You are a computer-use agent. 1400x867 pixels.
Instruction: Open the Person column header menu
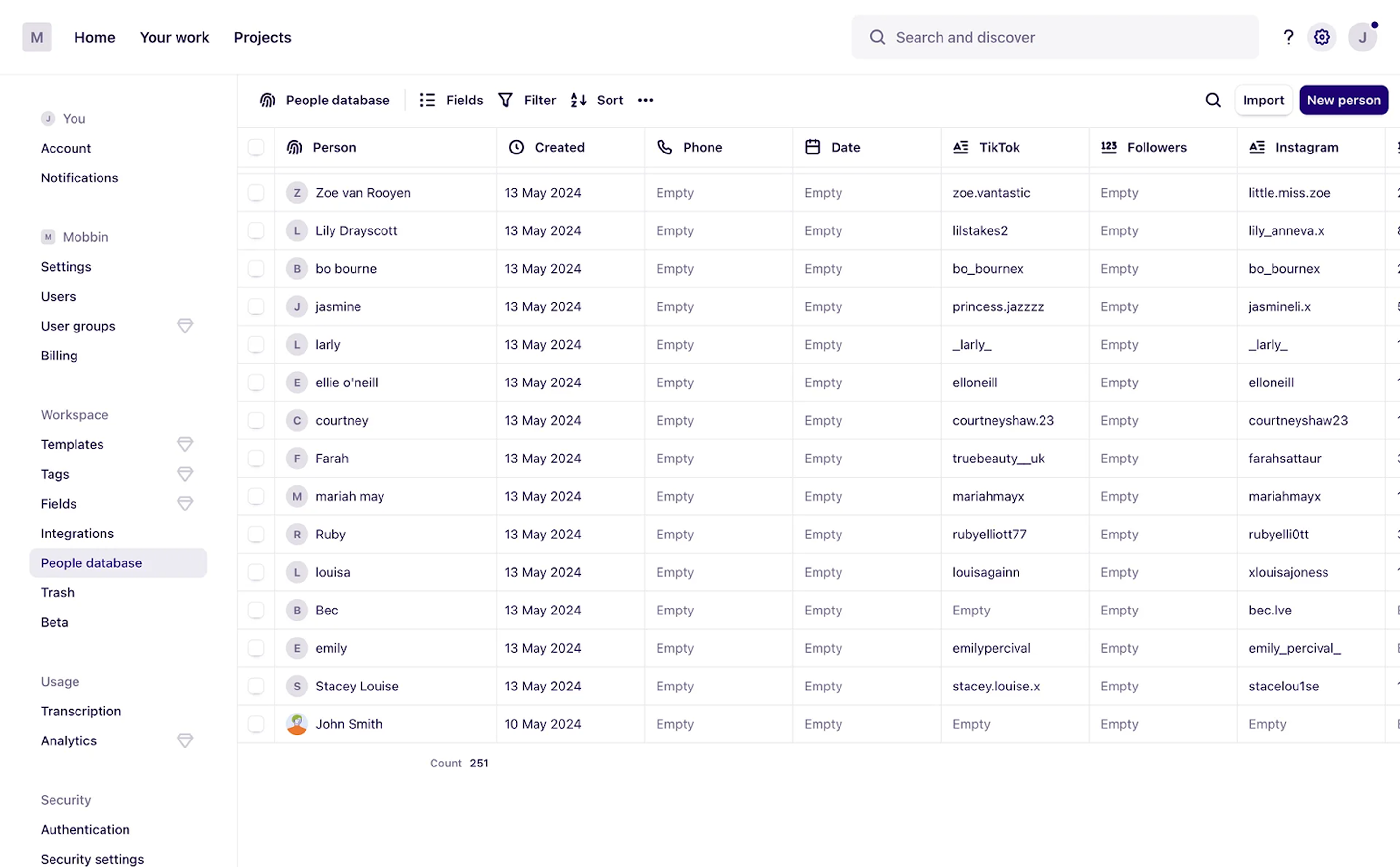click(385, 148)
